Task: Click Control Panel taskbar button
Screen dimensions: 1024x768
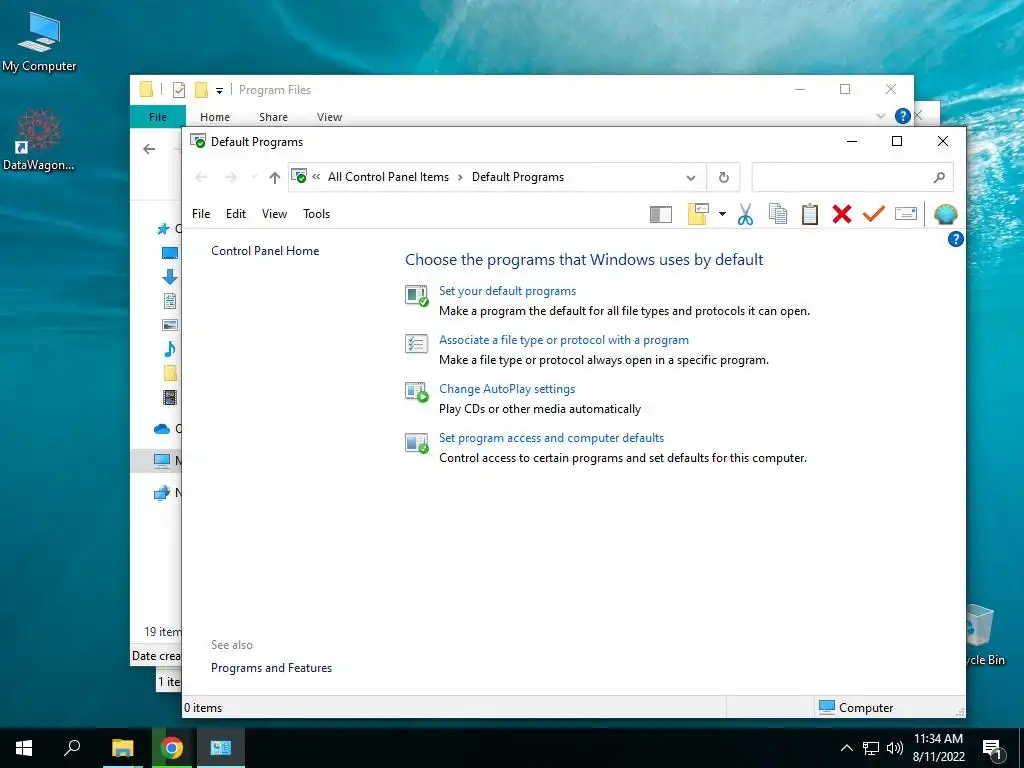Action: [x=221, y=748]
